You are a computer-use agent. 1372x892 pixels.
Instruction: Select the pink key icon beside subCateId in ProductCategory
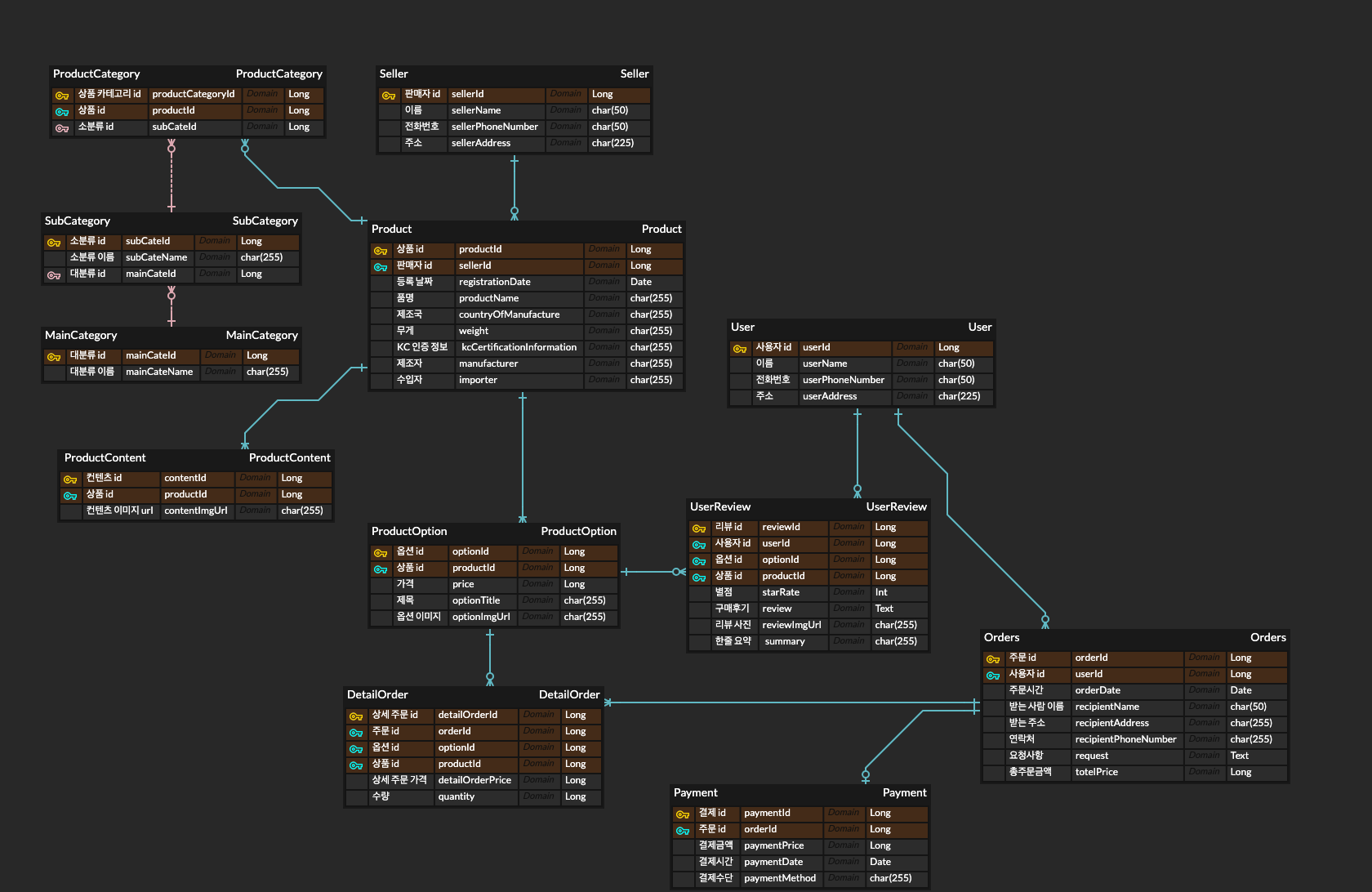pos(62,128)
